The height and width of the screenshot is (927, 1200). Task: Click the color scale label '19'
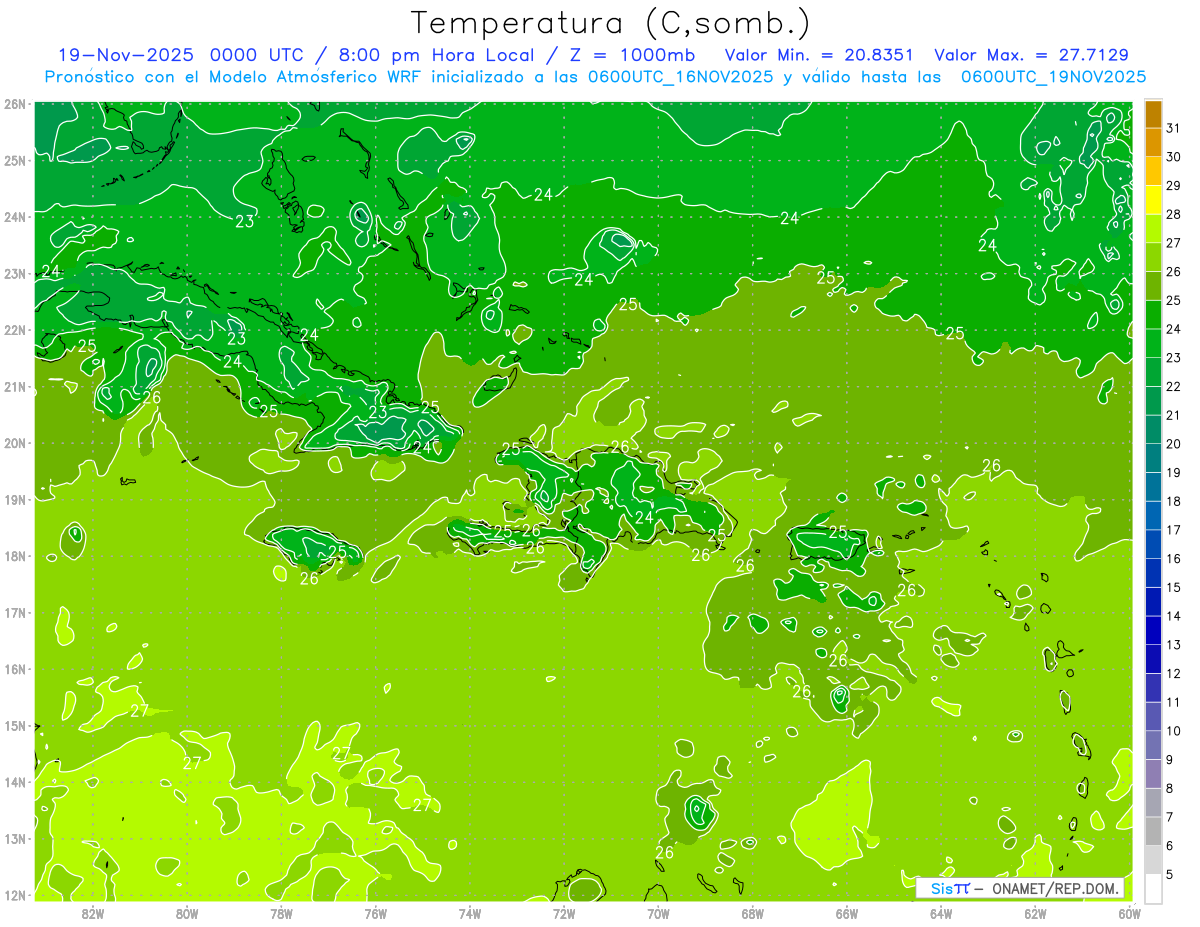coord(1174,472)
